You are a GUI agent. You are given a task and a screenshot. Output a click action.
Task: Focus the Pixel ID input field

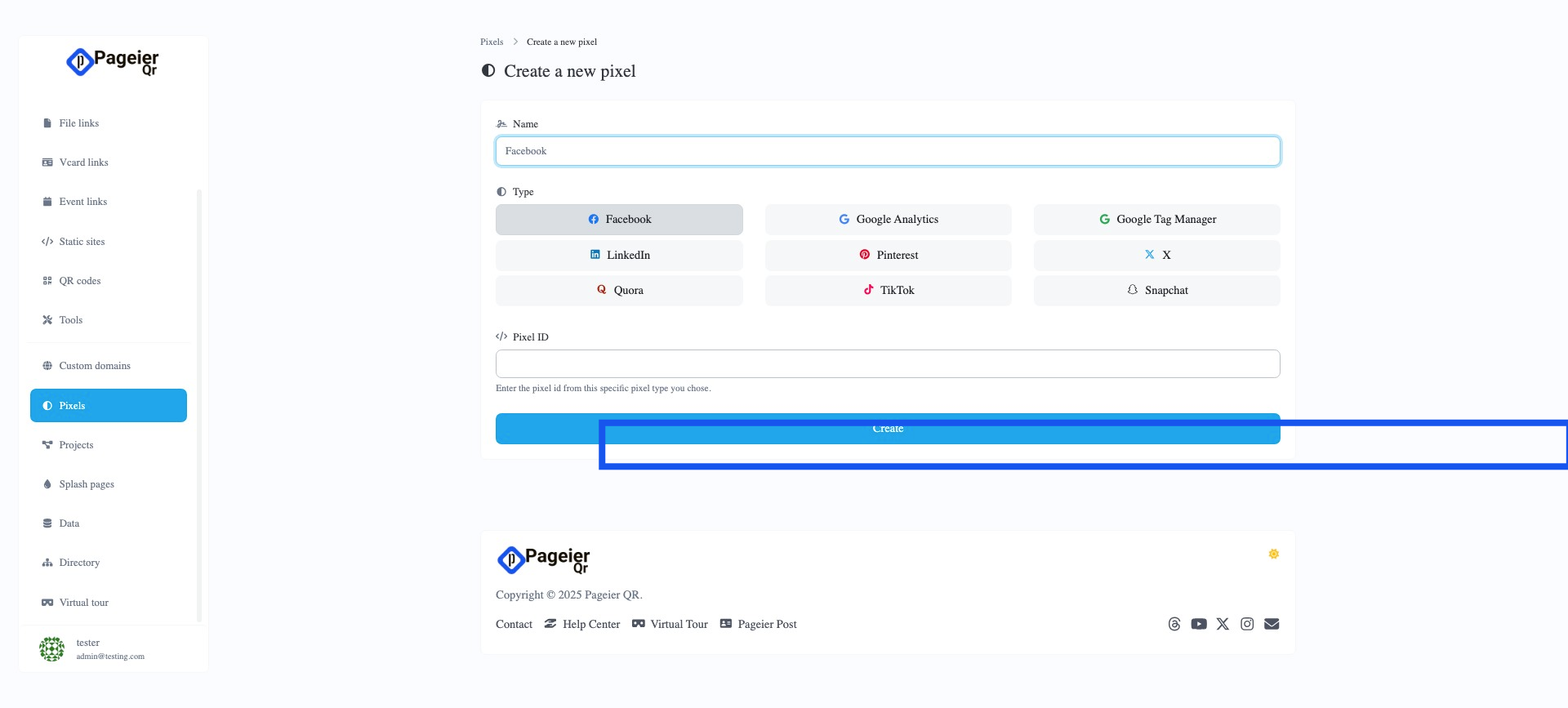coord(888,364)
